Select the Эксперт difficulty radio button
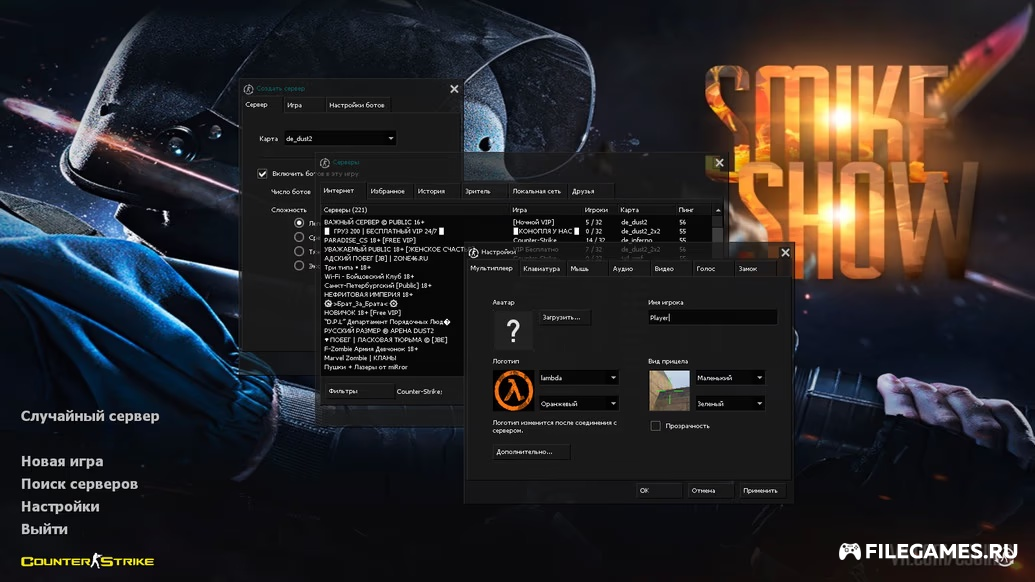 coord(299,265)
